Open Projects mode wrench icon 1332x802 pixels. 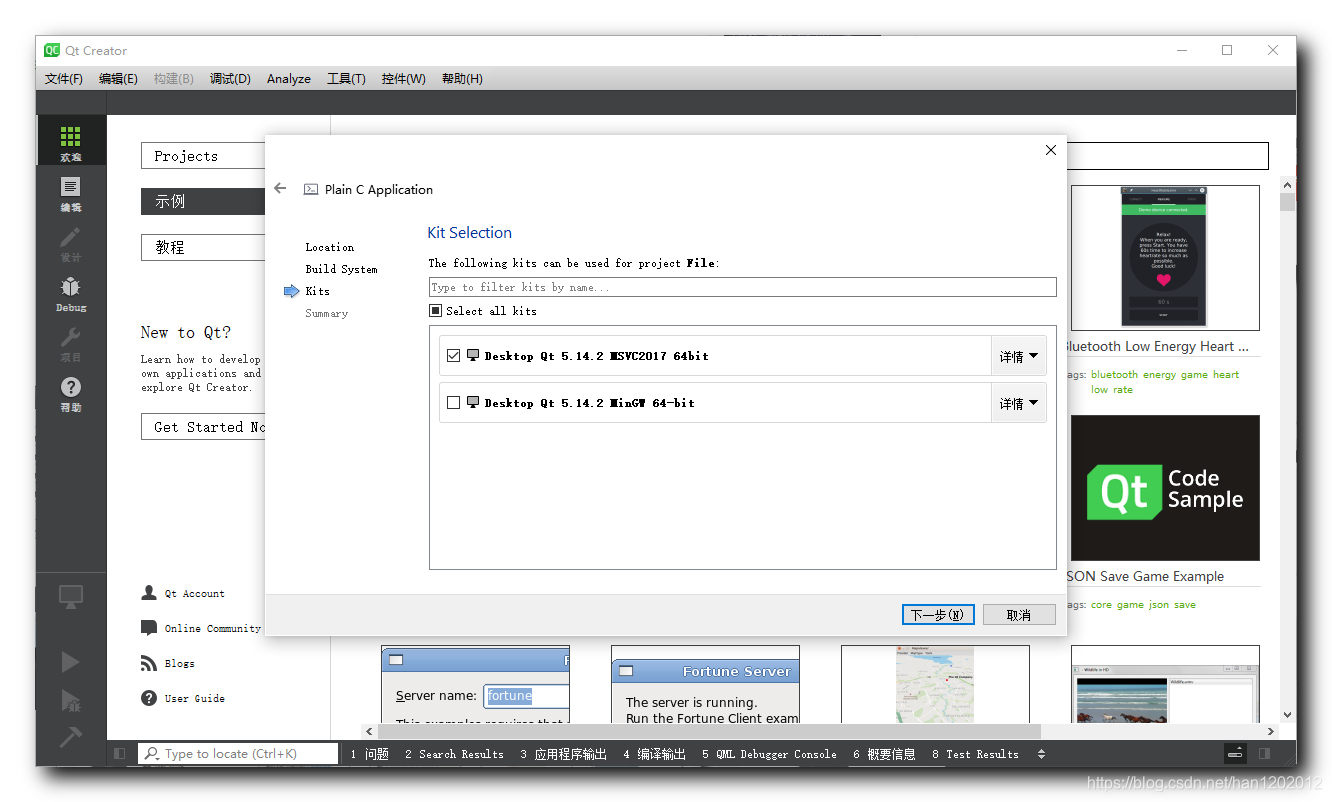click(x=70, y=343)
